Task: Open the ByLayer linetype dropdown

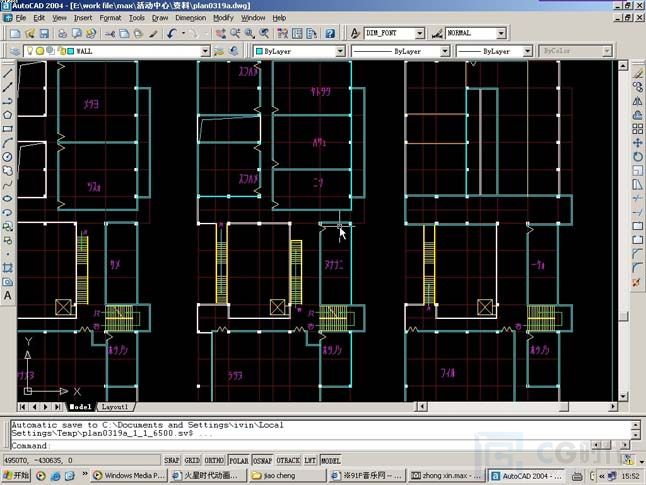Action: coord(445,52)
